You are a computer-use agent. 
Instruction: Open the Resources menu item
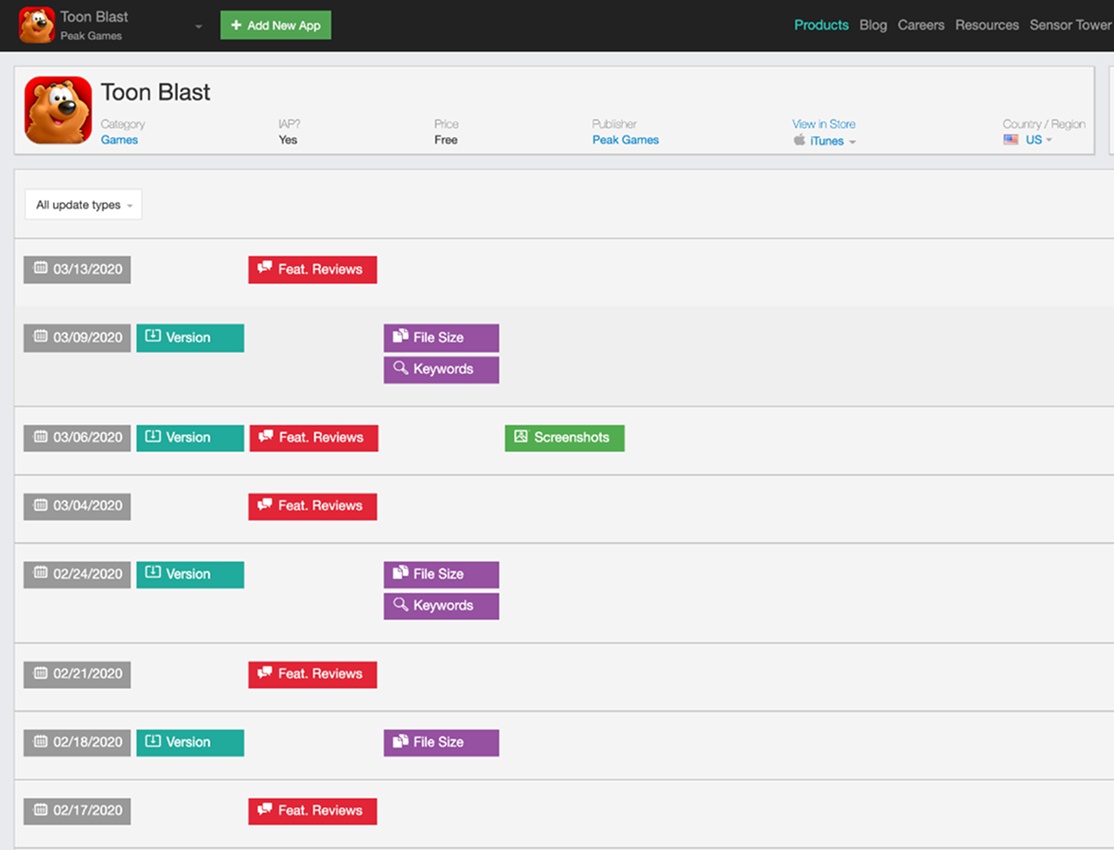point(987,24)
